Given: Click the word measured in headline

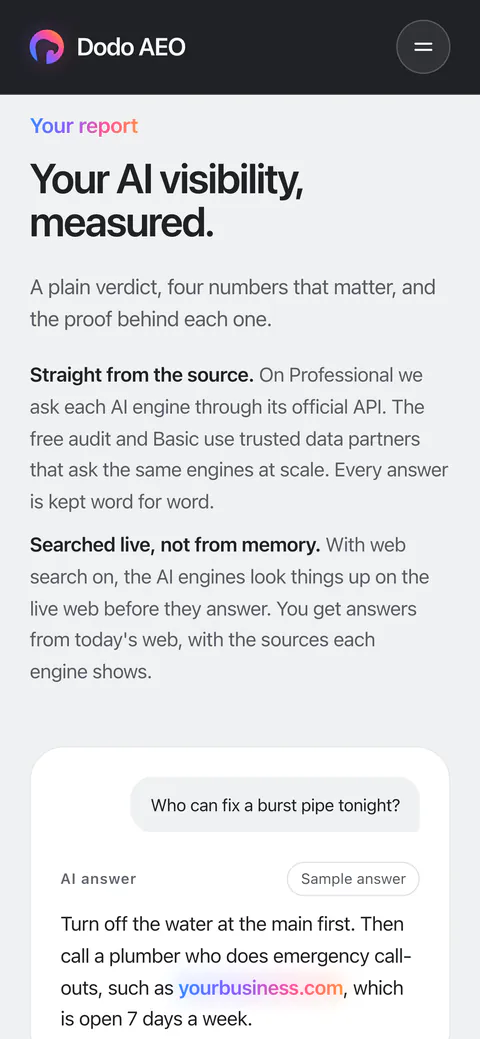Looking at the screenshot, I should 122,224.
